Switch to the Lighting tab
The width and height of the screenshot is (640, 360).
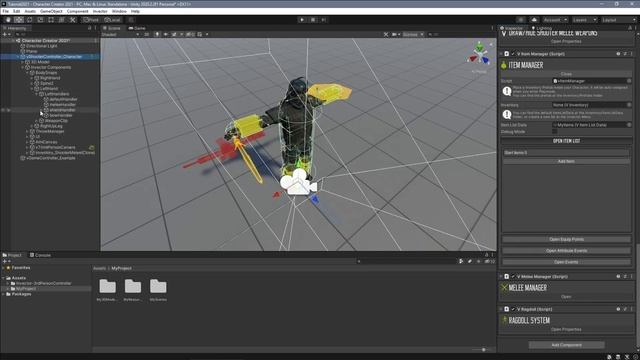coord(541,28)
